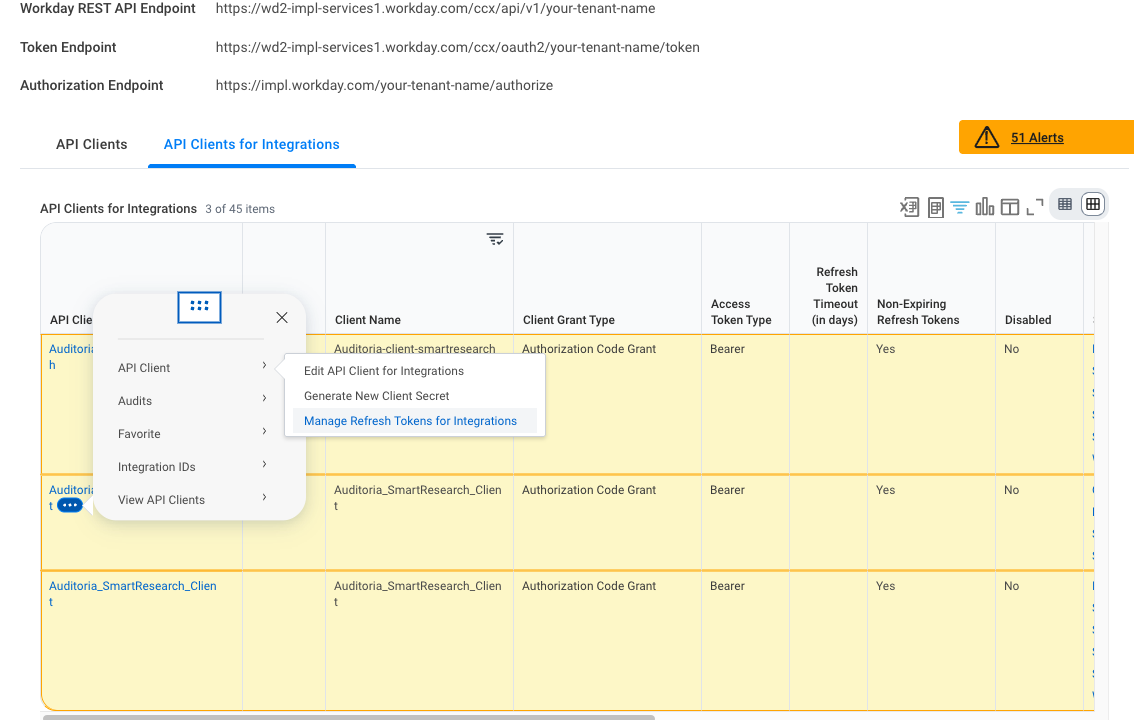Switch to the API Clients tab
The image size is (1134, 720).
(x=92, y=144)
